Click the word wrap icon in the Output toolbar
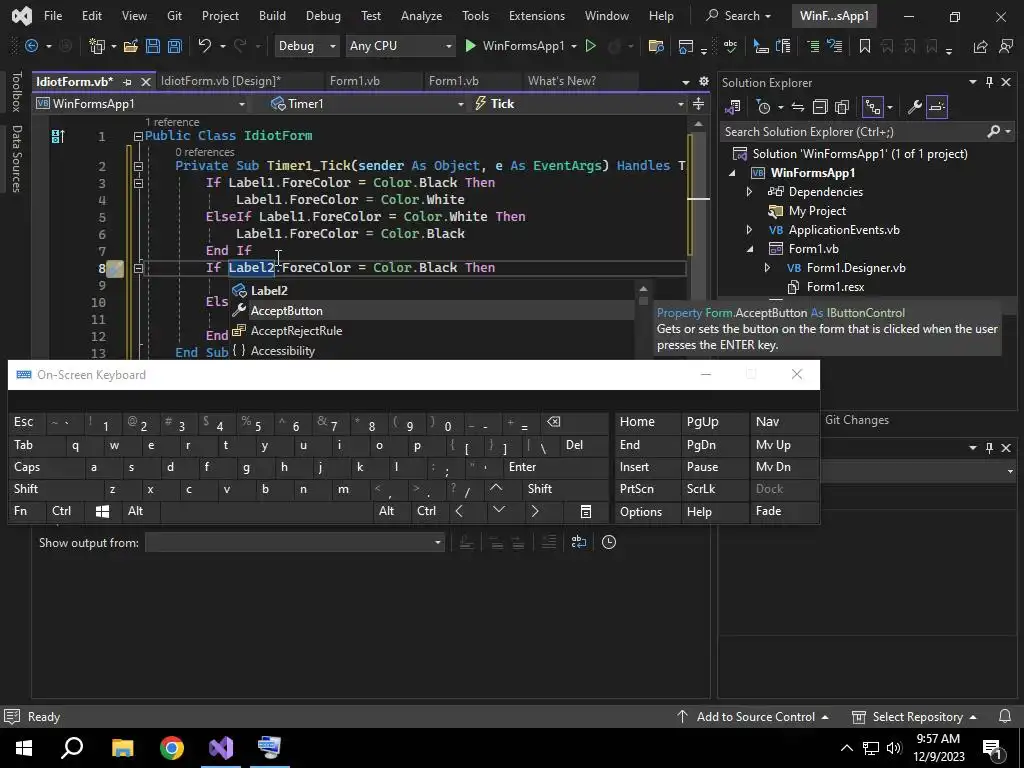Image resolution: width=1024 pixels, height=768 pixels. 579,542
